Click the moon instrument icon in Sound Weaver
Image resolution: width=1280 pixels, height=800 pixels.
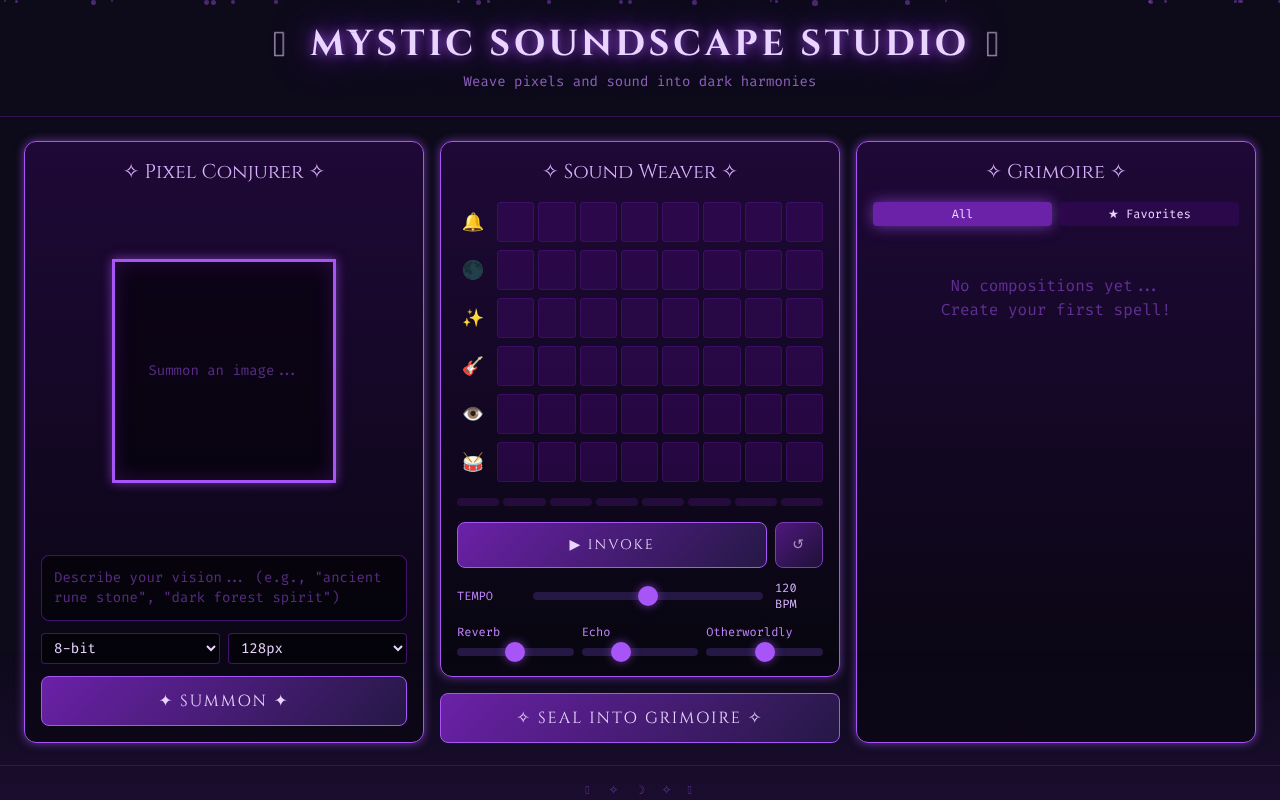(x=473, y=270)
